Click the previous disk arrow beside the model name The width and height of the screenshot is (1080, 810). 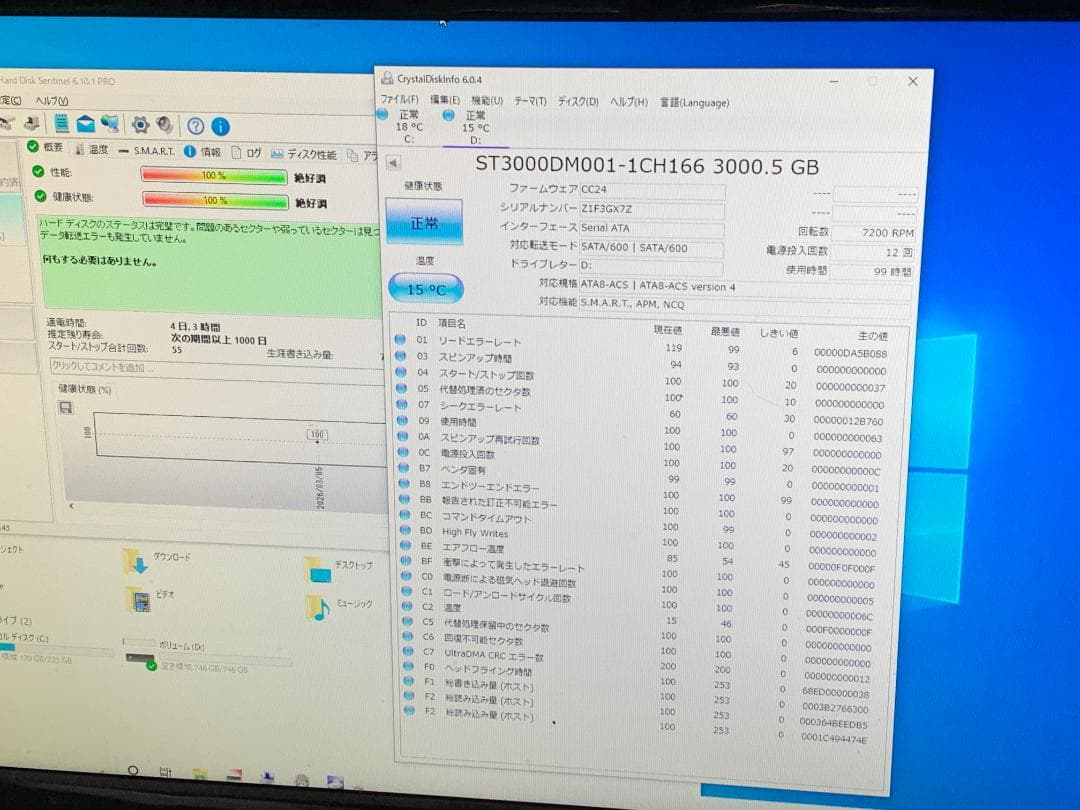point(393,163)
